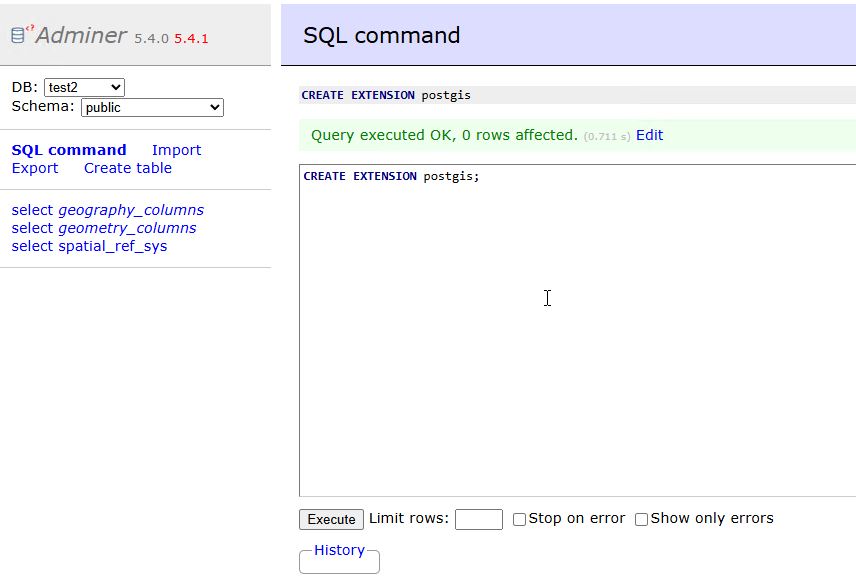Open the Export page
856x585 pixels.
[x=35, y=168]
